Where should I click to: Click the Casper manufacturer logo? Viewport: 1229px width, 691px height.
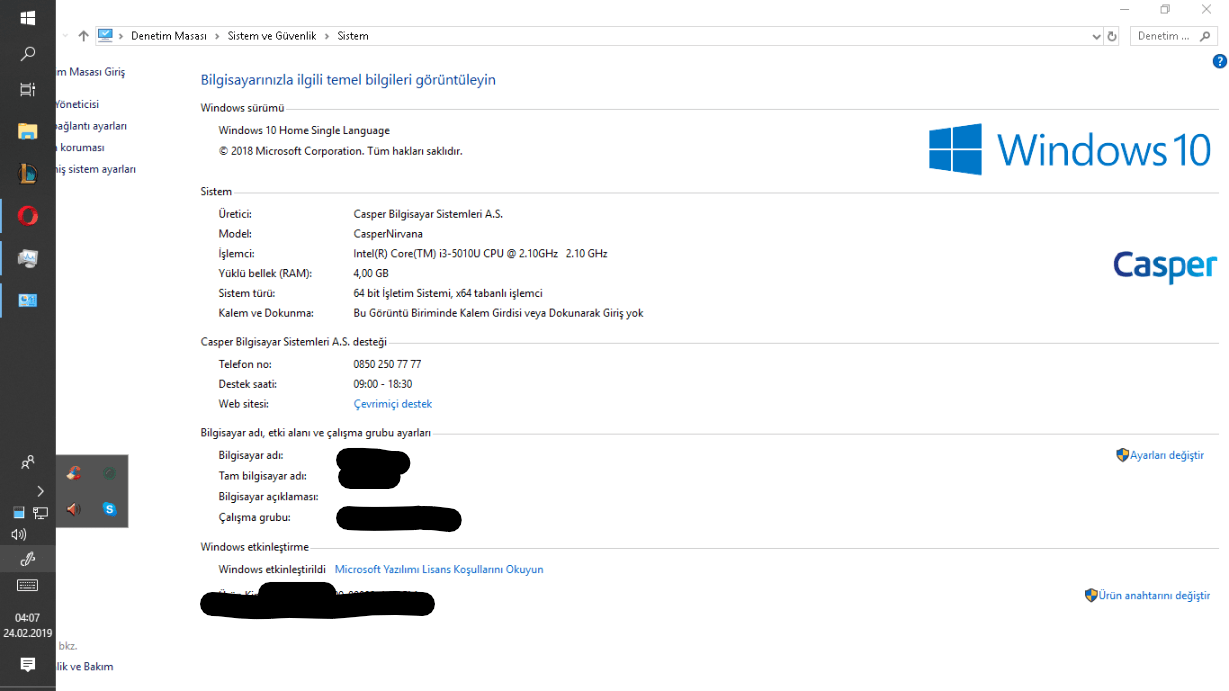click(1165, 265)
